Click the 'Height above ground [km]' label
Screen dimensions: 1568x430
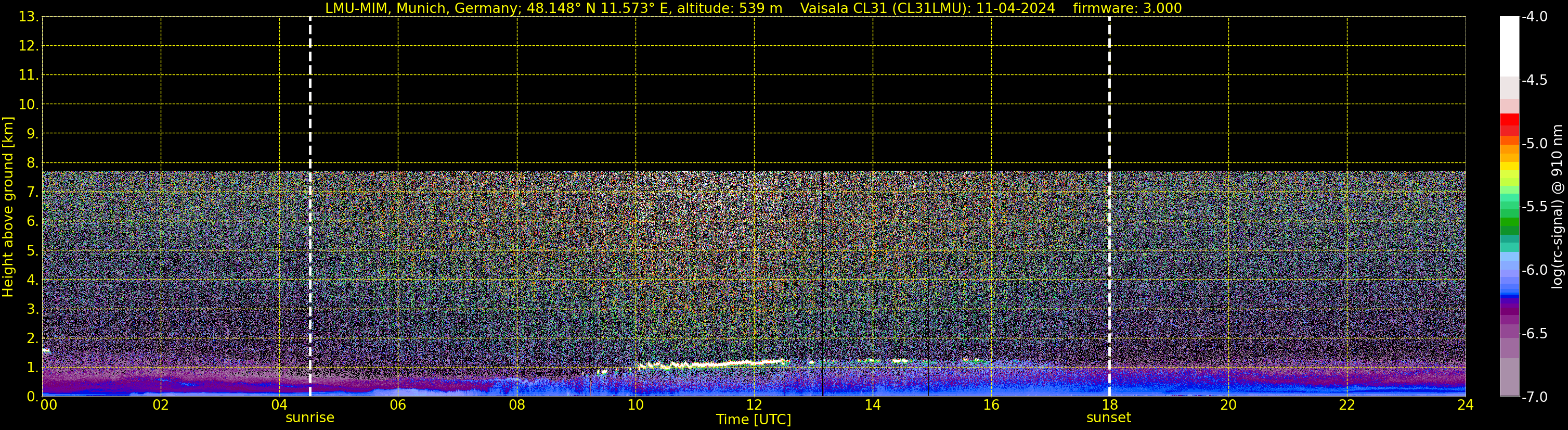pyautogui.click(x=8, y=207)
